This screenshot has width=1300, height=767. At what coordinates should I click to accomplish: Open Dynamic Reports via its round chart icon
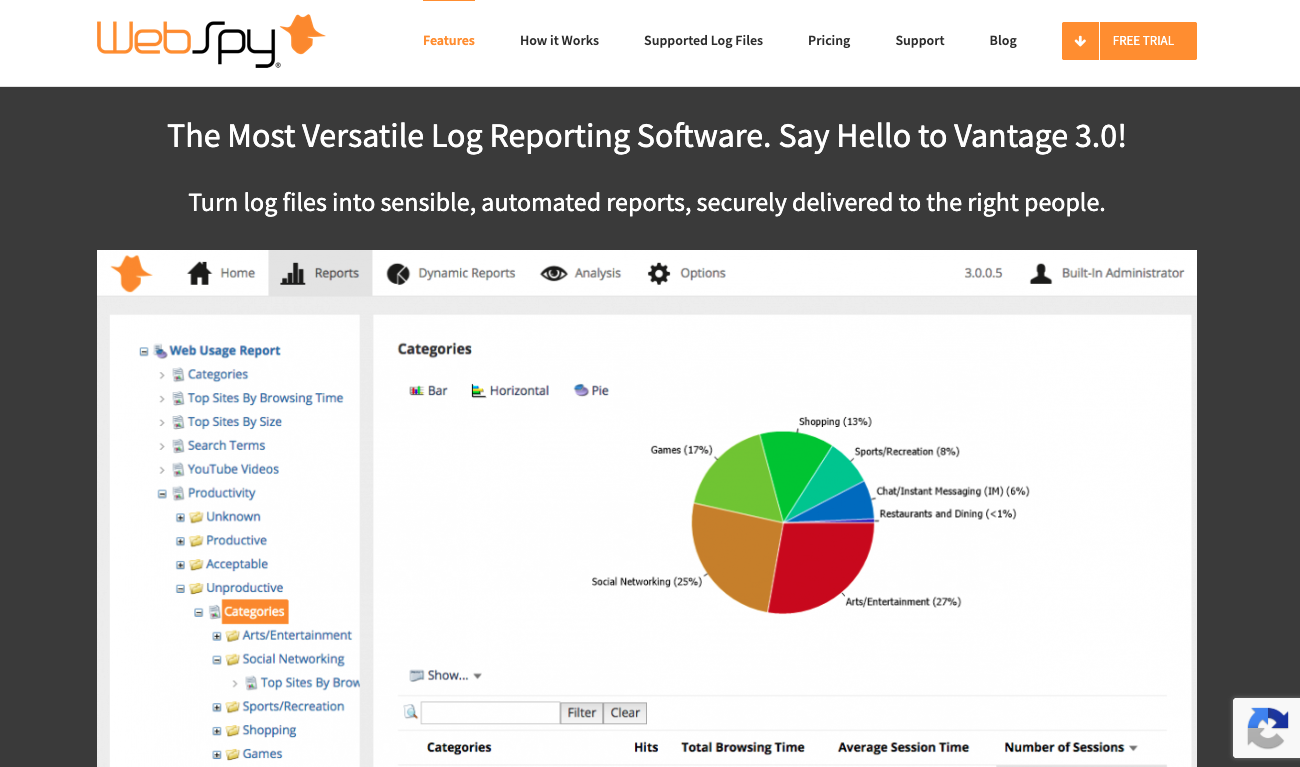point(398,273)
